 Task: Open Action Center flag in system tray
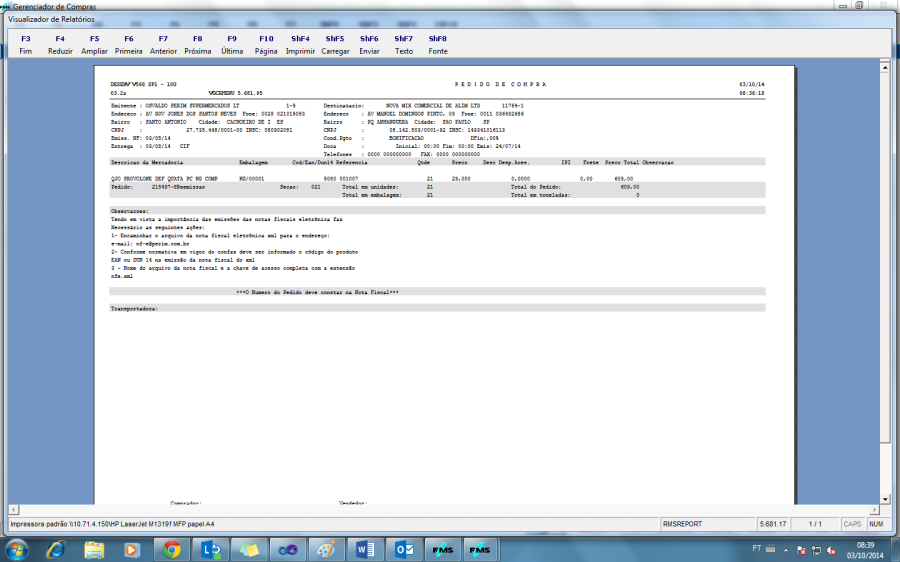click(x=801, y=551)
